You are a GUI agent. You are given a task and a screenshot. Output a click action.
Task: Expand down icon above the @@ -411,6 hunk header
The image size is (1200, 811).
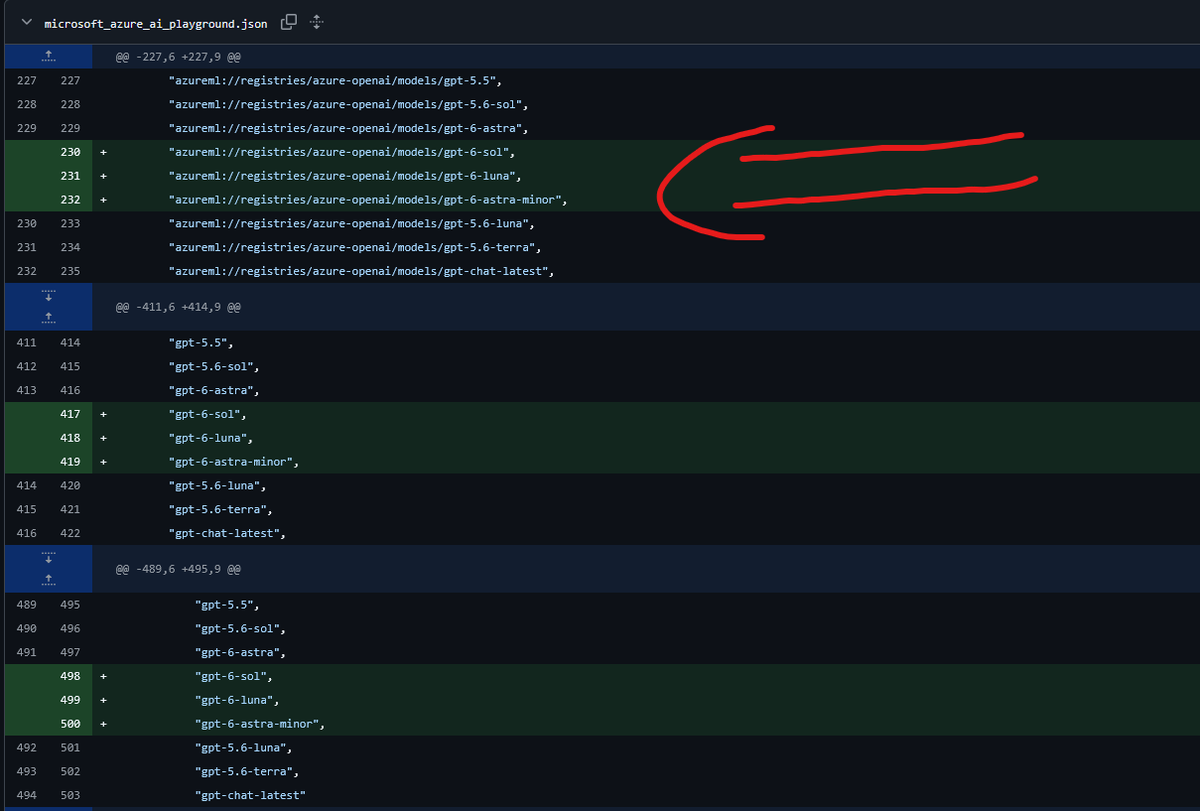(x=48, y=295)
